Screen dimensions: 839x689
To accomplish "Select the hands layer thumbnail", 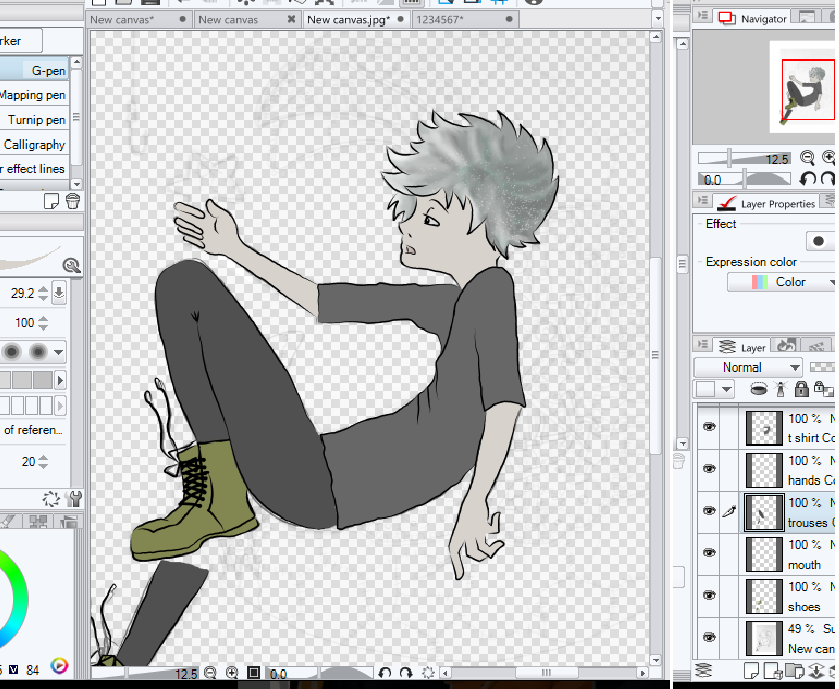I will pyautogui.click(x=765, y=469).
